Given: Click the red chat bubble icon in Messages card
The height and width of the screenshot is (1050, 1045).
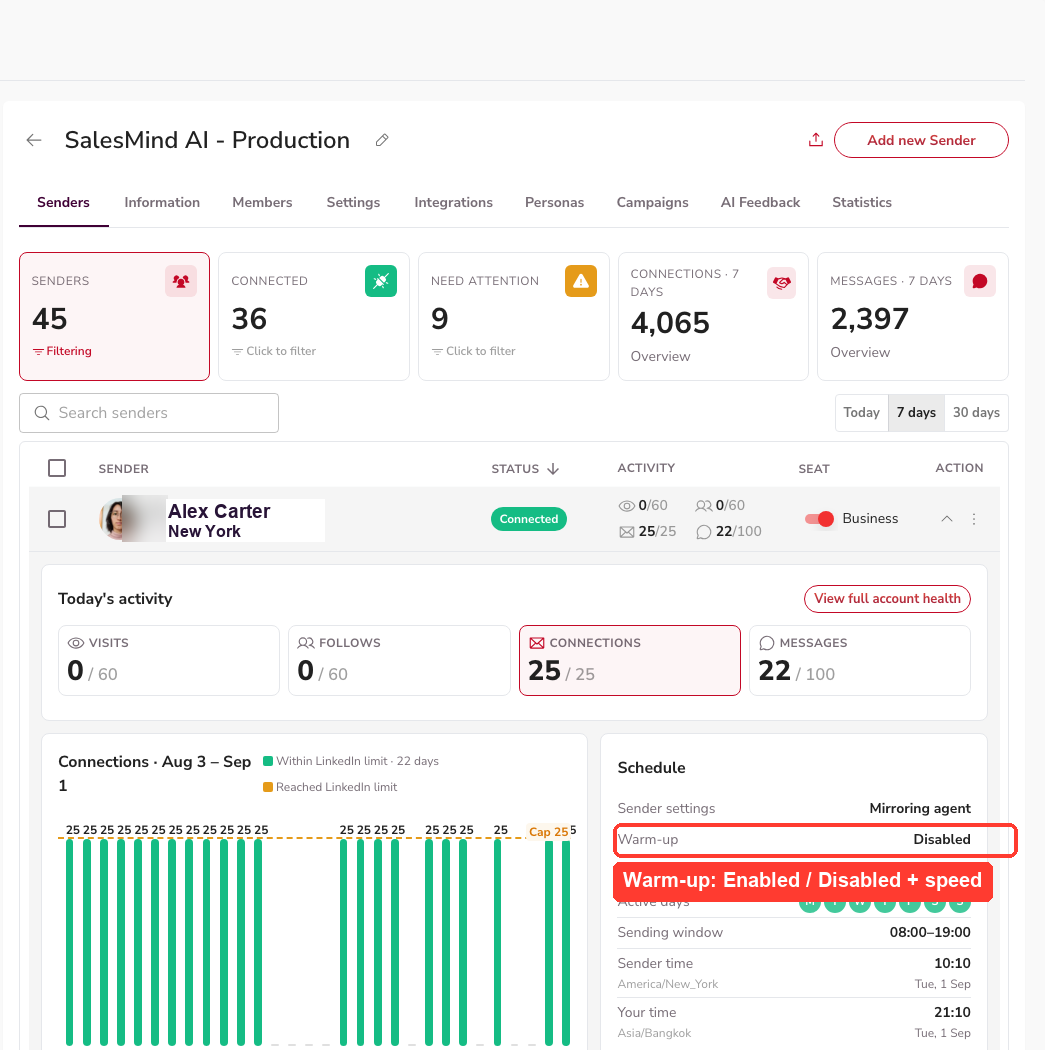Looking at the screenshot, I should click(x=979, y=281).
